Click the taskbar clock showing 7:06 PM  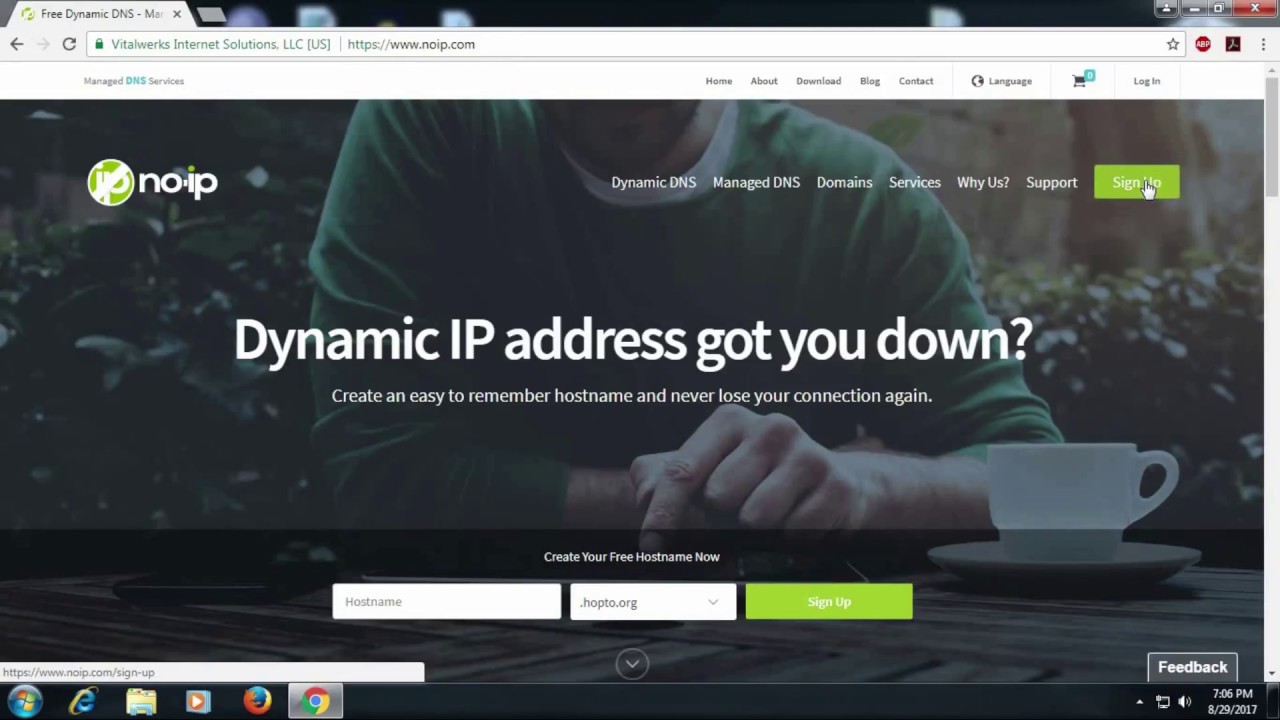pos(1231,702)
